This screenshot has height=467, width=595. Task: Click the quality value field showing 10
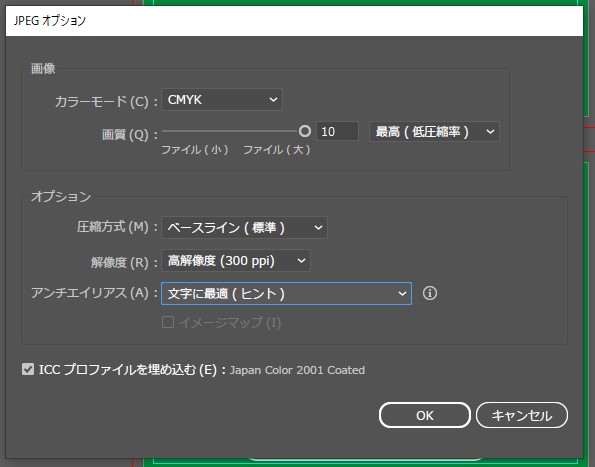(x=337, y=132)
